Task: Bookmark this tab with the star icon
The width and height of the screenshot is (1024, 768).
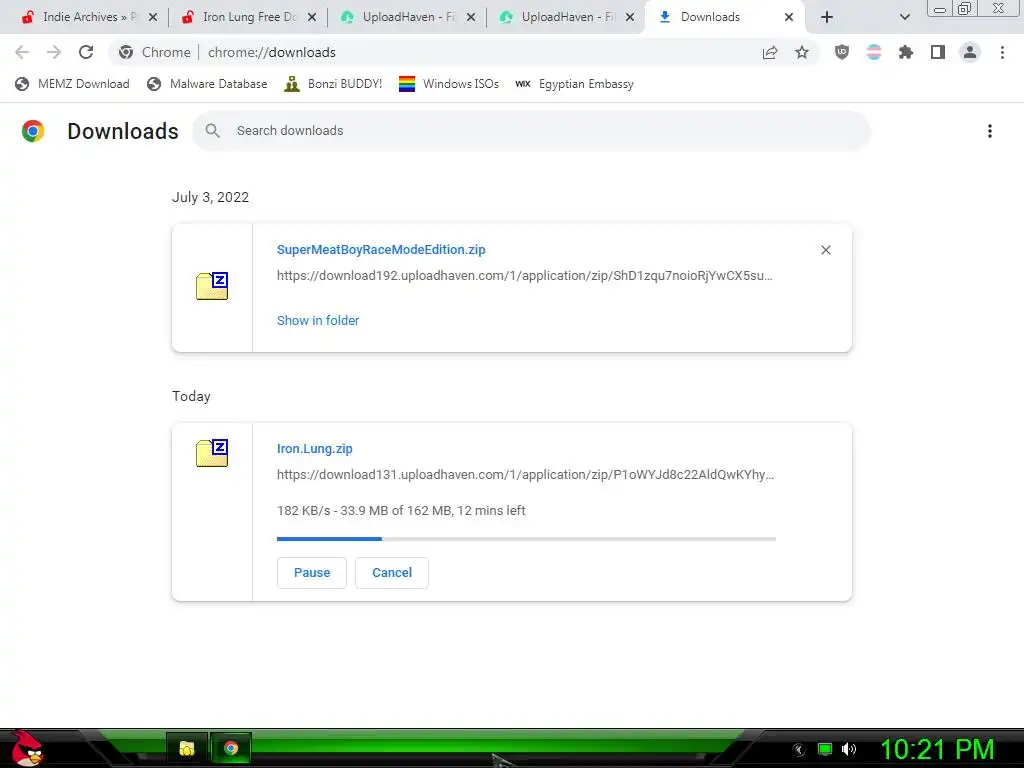Action: tap(802, 52)
